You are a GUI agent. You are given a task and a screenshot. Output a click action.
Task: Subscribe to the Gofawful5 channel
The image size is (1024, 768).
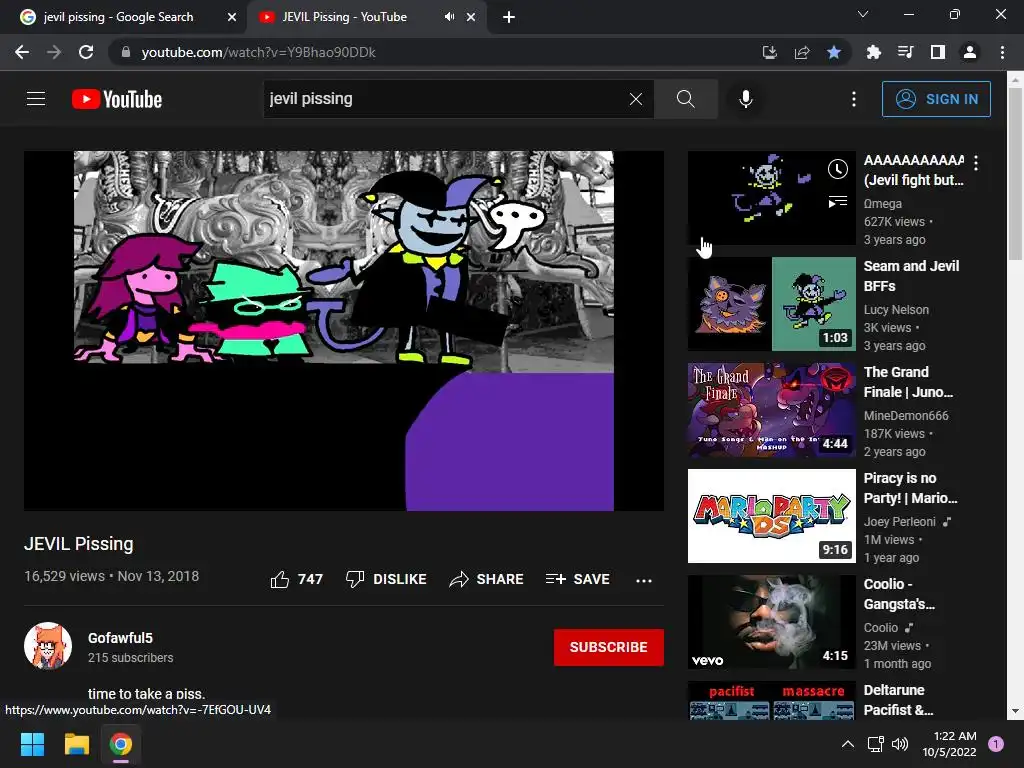pyautogui.click(x=609, y=647)
